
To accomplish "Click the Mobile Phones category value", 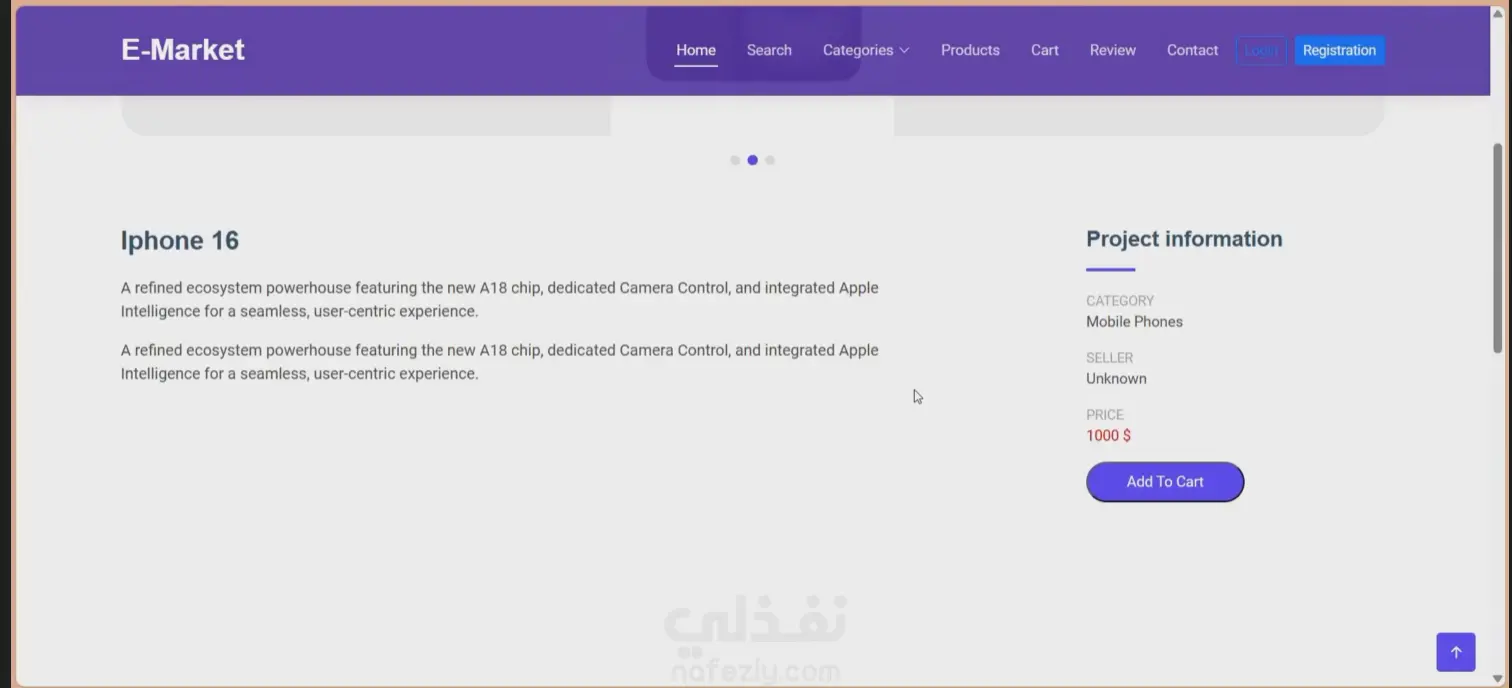I will click(1134, 322).
